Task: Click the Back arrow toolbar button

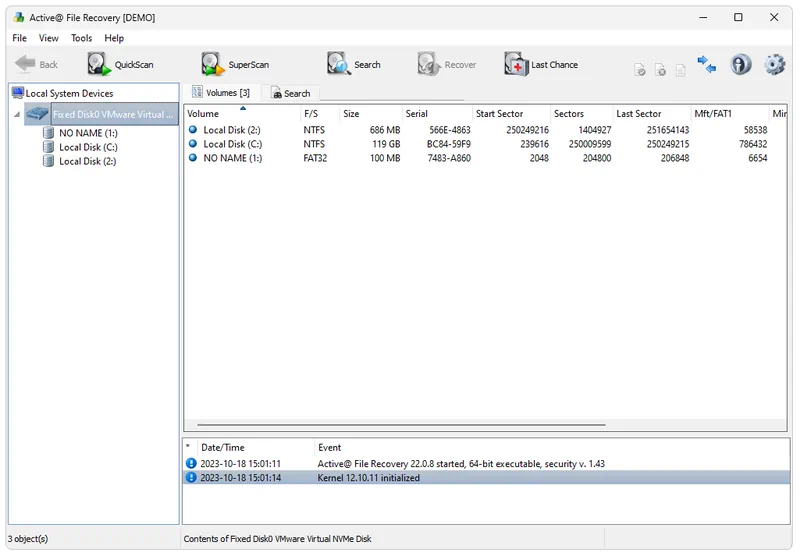Action: tap(36, 65)
